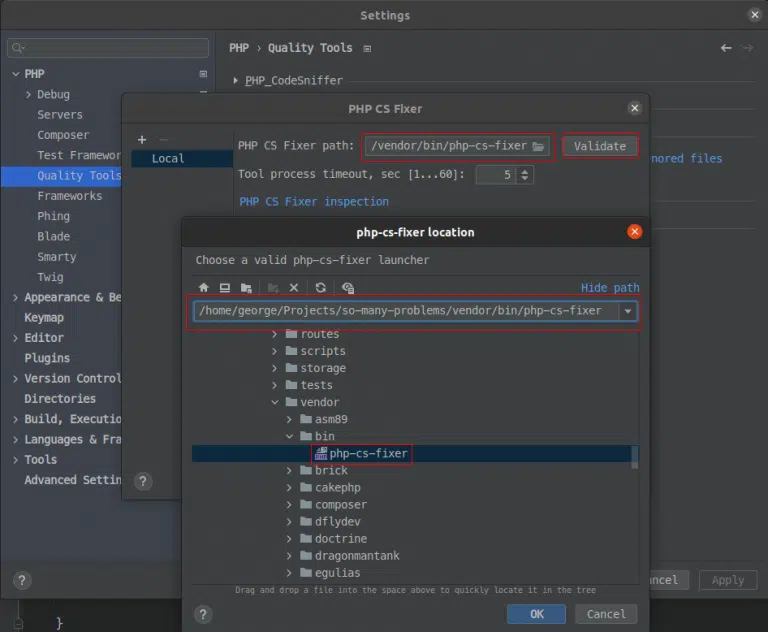Open Plugins settings page
Viewport: 768px width, 632px height.
pos(47,358)
